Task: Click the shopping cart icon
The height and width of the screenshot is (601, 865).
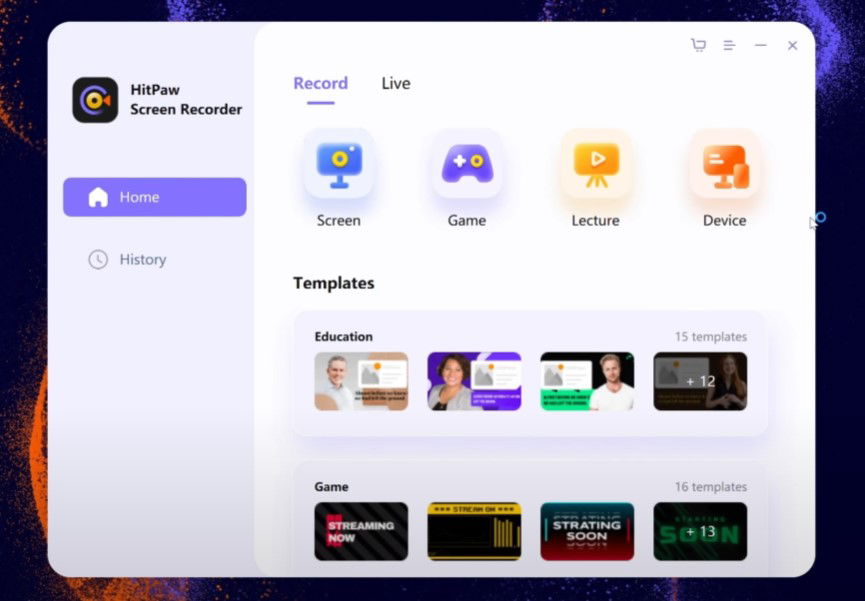Action: [x=698, y=45]
